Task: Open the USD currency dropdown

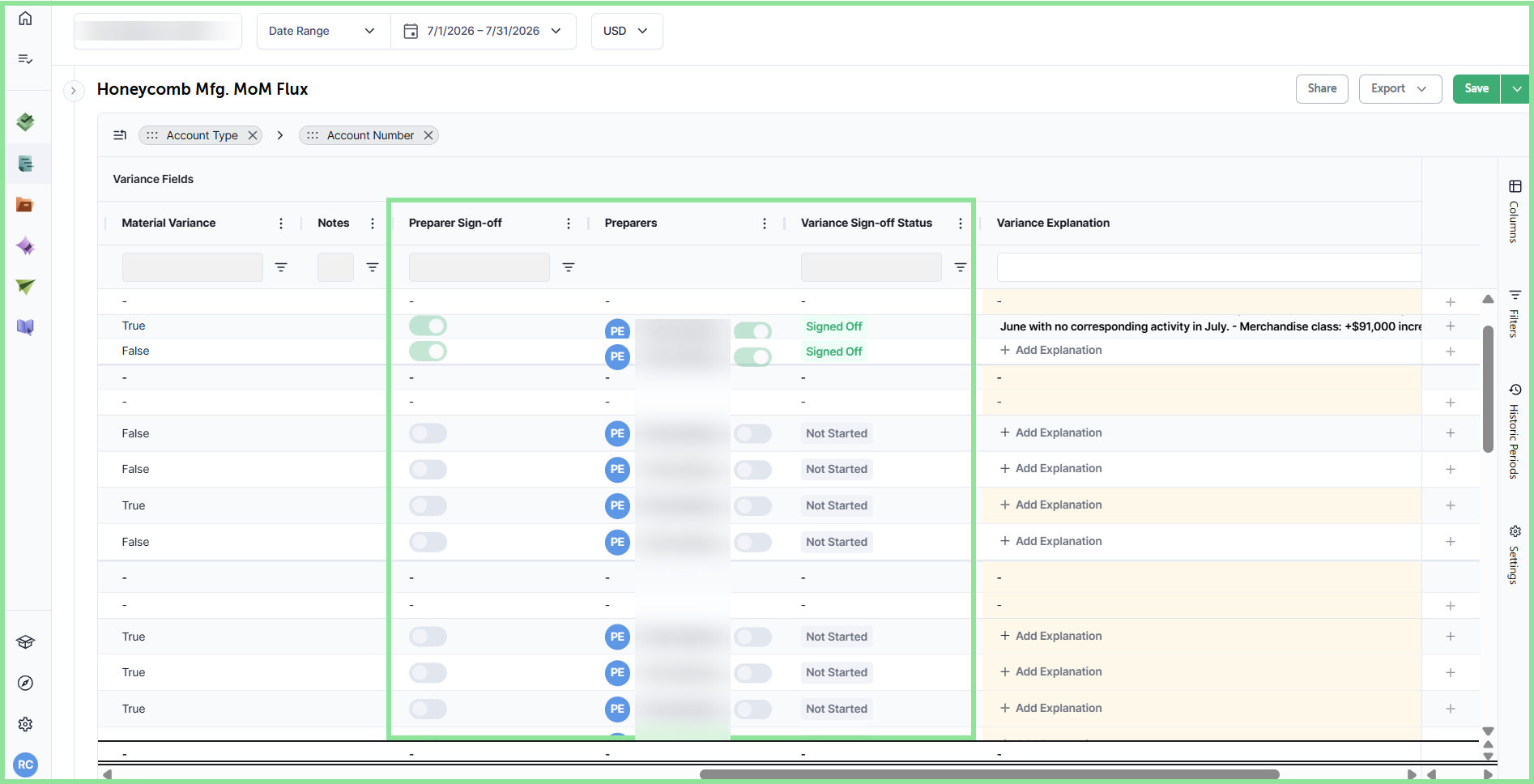Action: [626, 31]
